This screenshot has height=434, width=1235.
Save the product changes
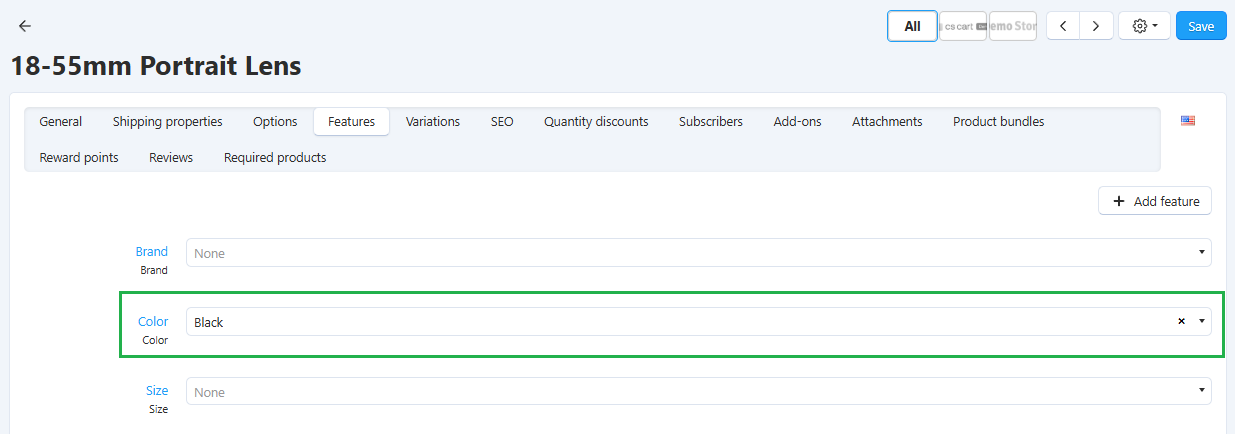pyautogui.click(x=1201, y=26)
